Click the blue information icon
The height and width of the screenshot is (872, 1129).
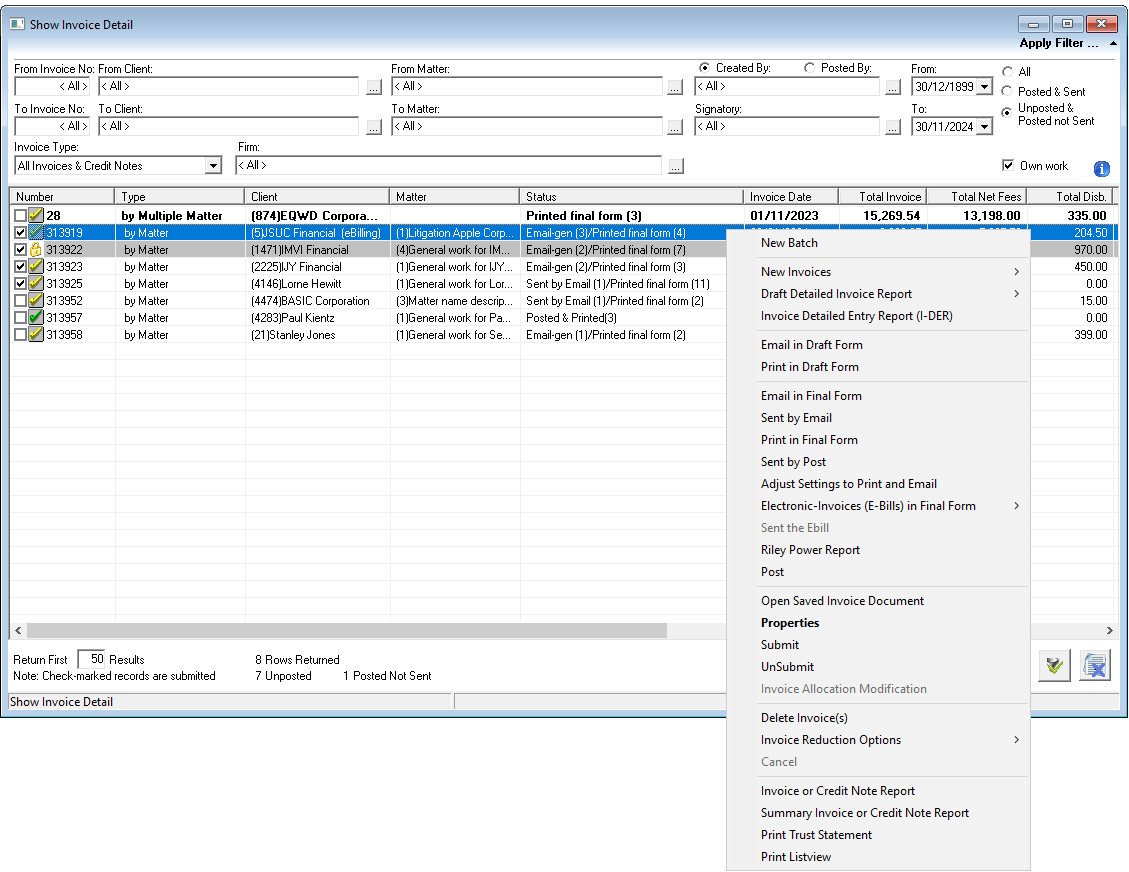point(1102,168)
